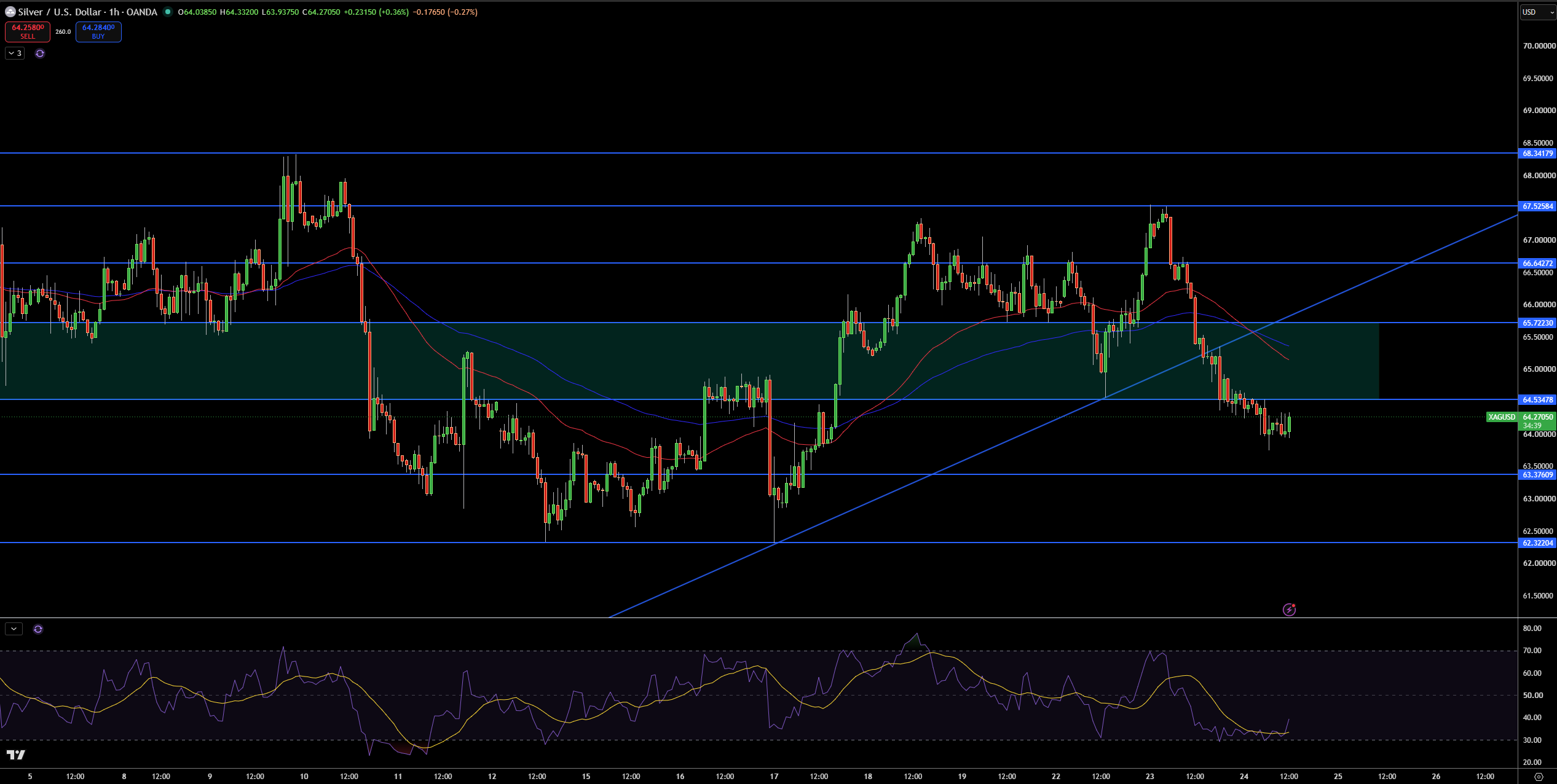The image size is (1557, 784).
Task: Click the 50.00 RSI axis label
Action: click(1532, 696)
